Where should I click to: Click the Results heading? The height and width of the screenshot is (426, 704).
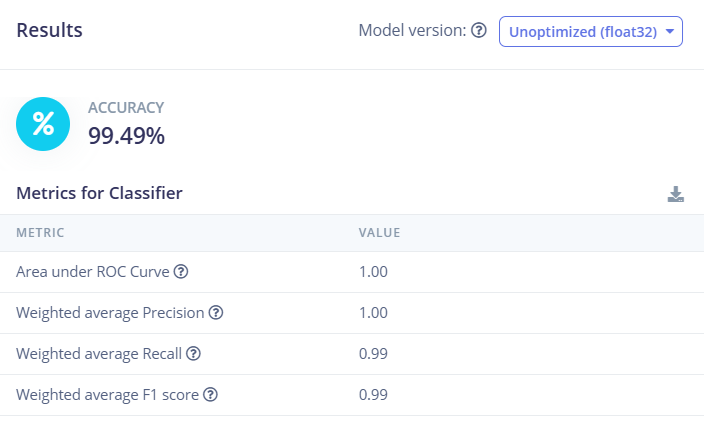(49, 30)
